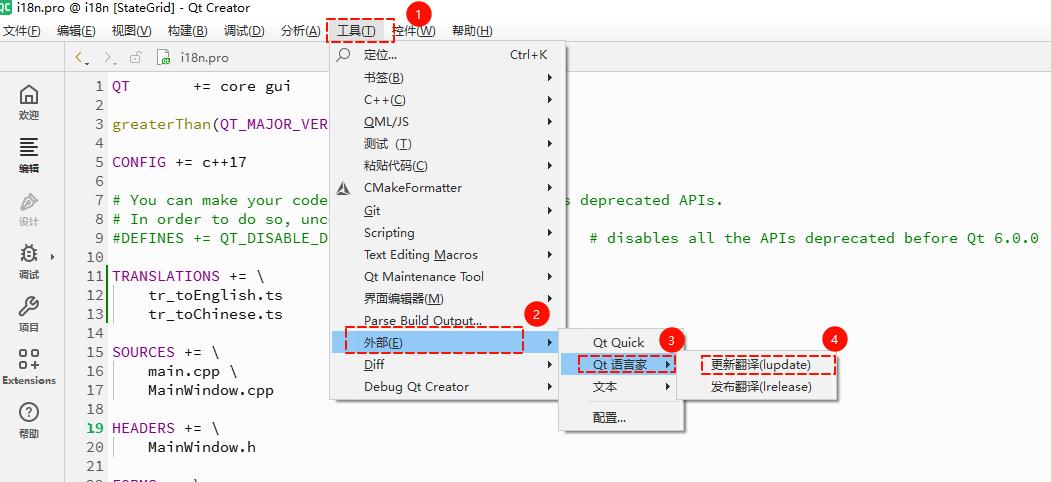Open the 设计 (Design) mode
The height and width of the screenshot is (482, 1051).
[29, 210]
